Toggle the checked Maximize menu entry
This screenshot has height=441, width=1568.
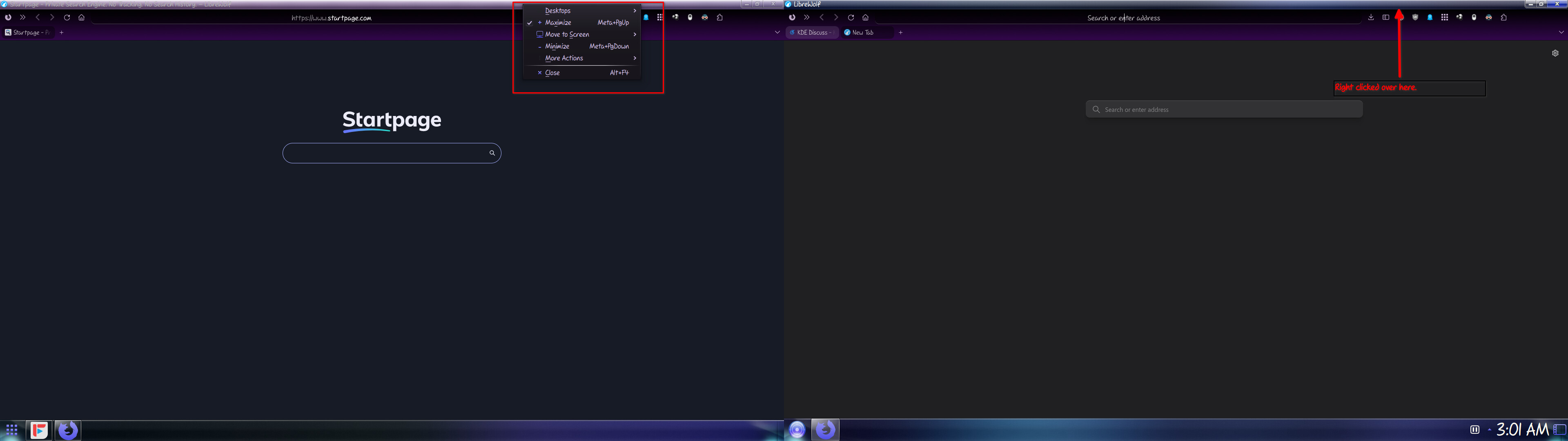(x=582, y=22)
